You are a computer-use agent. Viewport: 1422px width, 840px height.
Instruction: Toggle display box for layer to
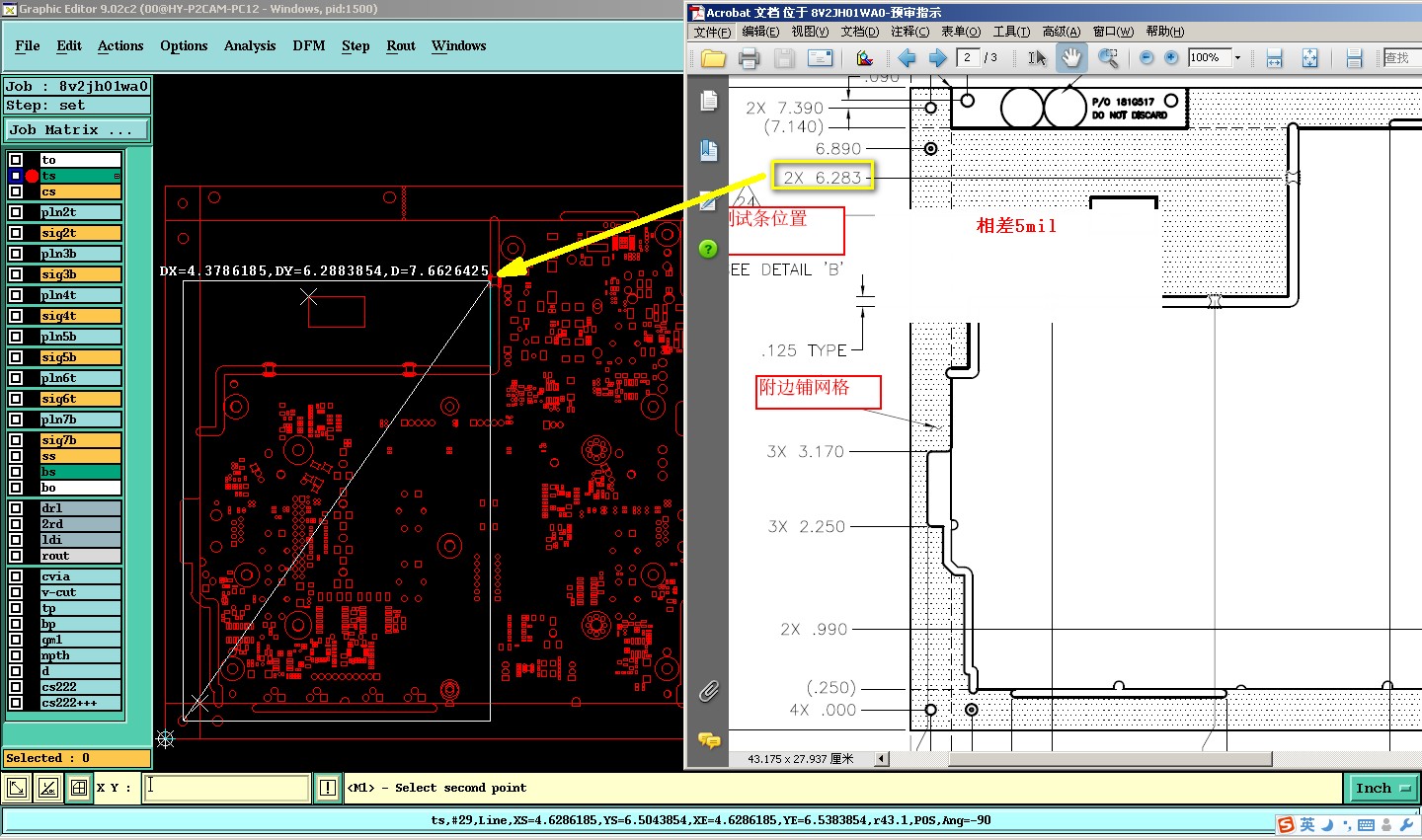[x=16, y=160]
